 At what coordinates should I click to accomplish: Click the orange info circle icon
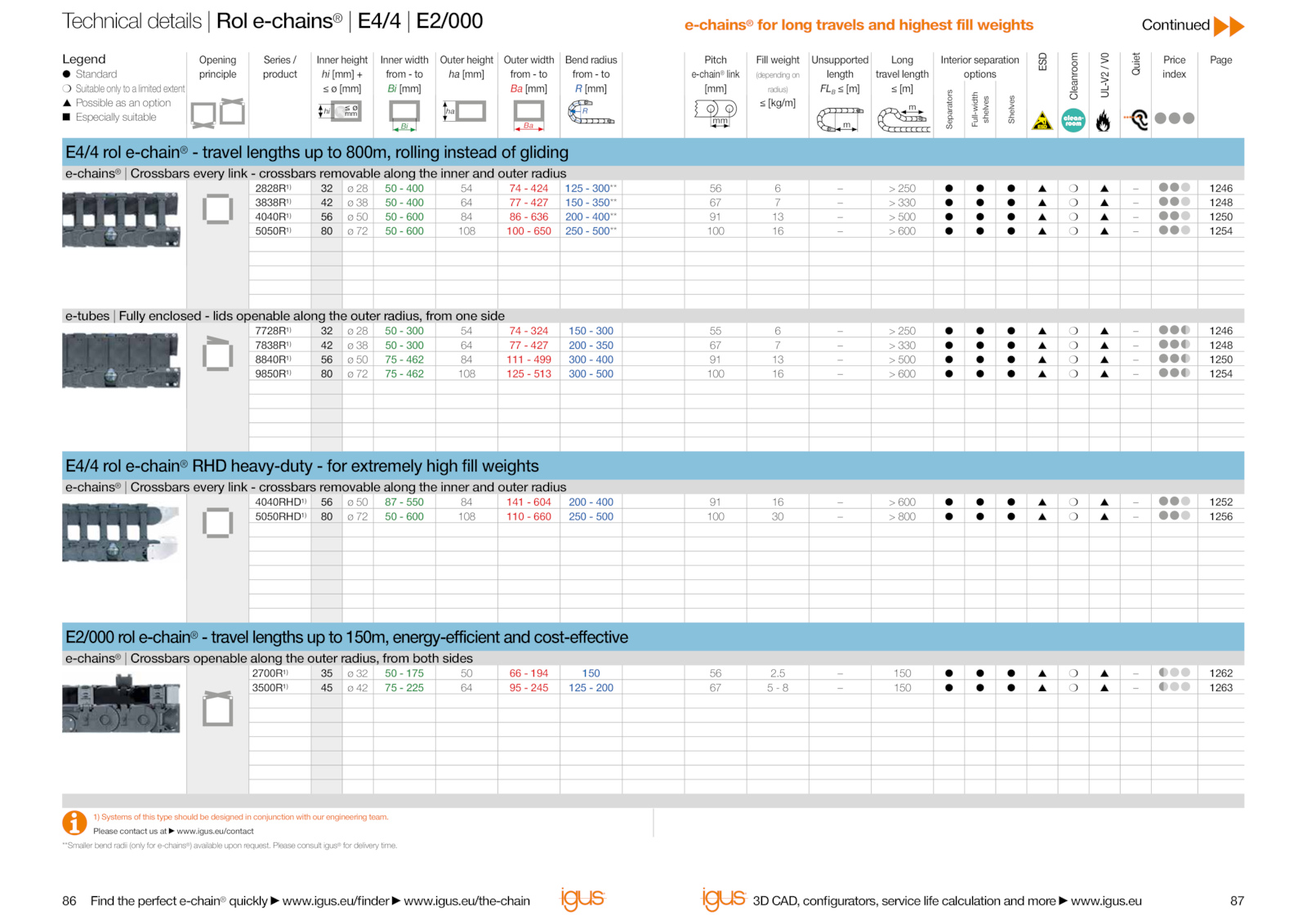(74, 823)
